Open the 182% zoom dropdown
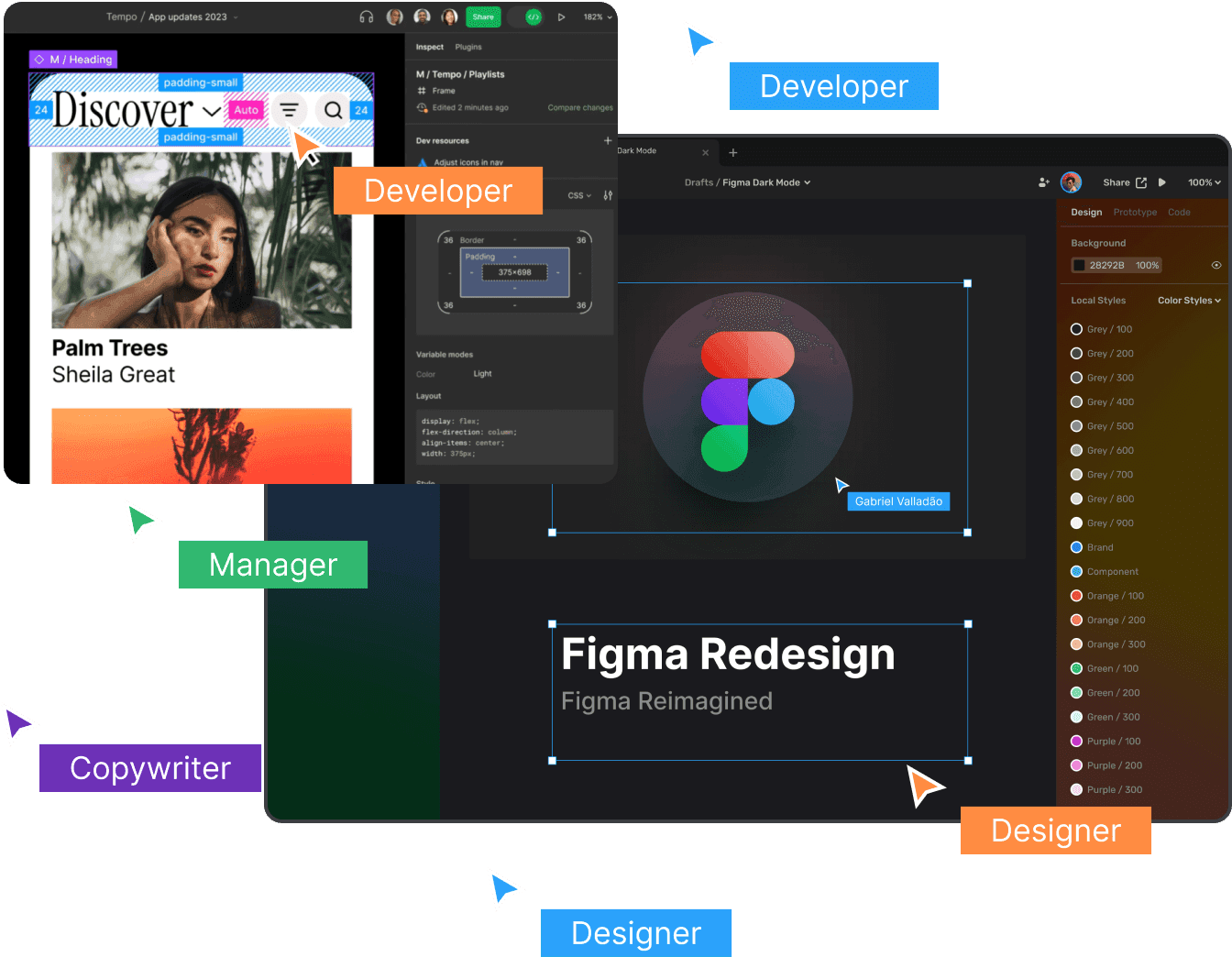 599,16
